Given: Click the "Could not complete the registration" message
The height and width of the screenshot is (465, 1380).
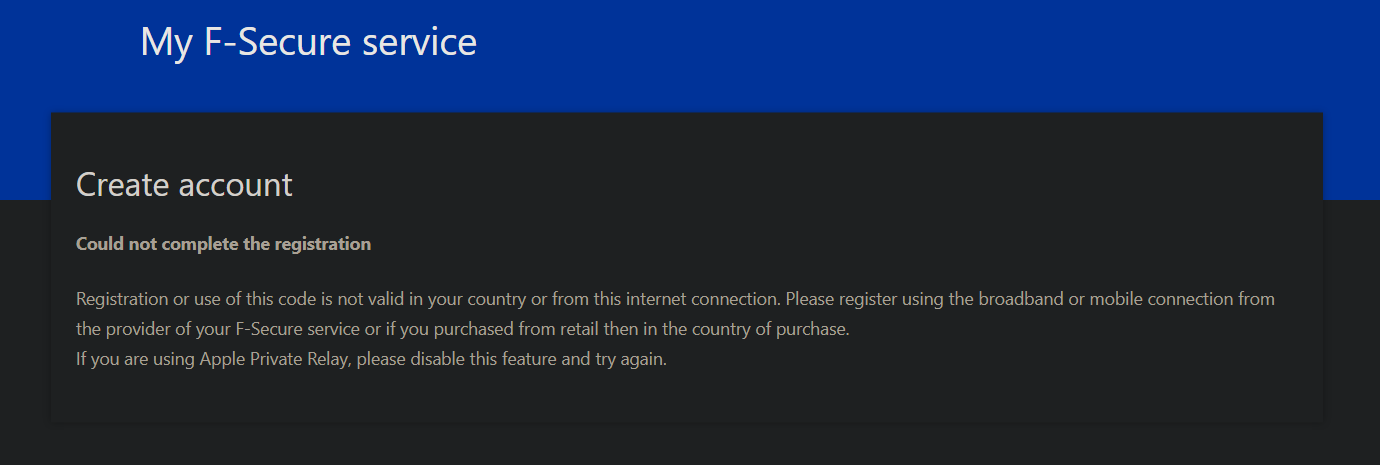Looking at the screenshot, I should click(223, 244).
